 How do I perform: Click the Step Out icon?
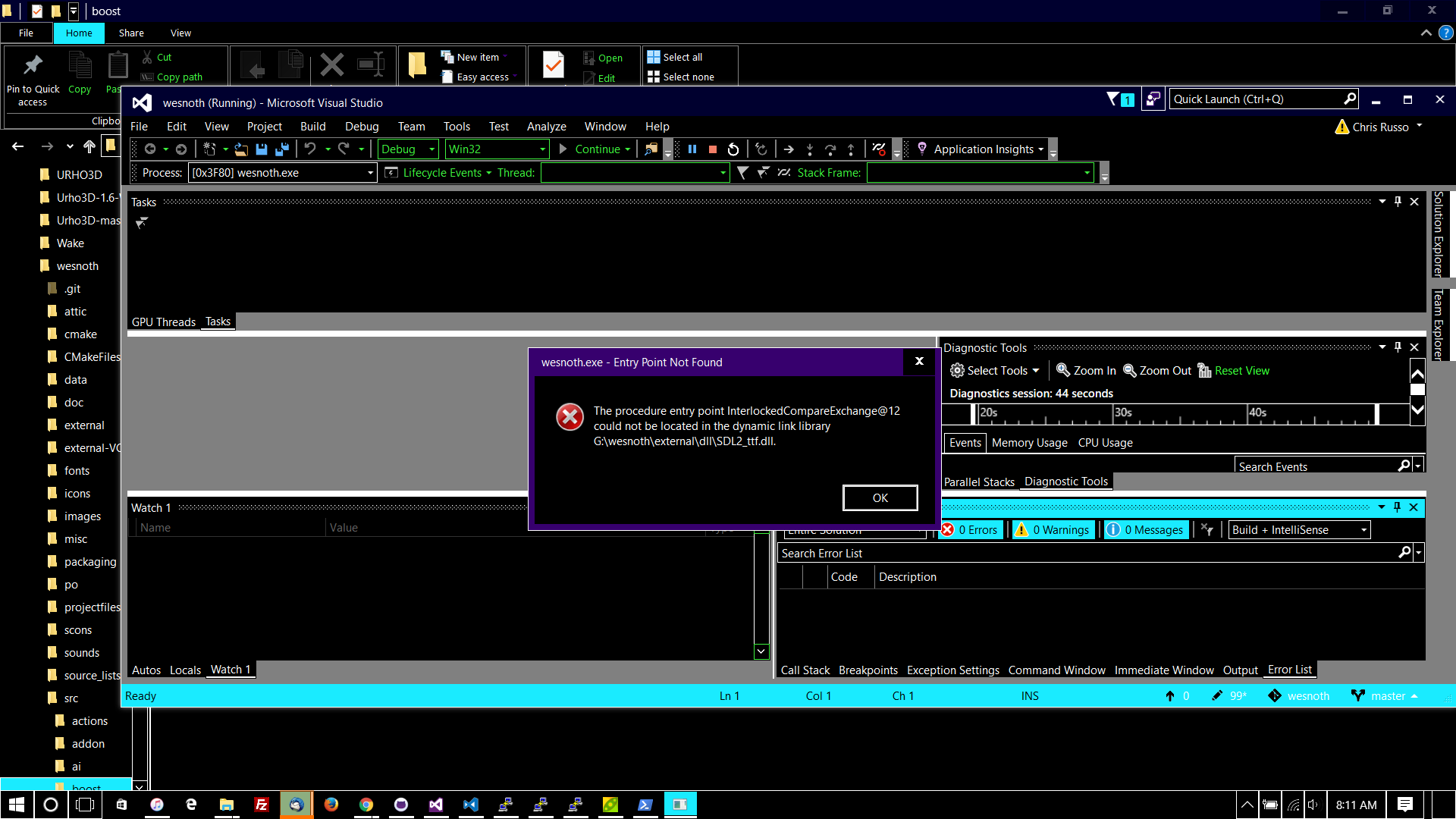click(851, 149)
